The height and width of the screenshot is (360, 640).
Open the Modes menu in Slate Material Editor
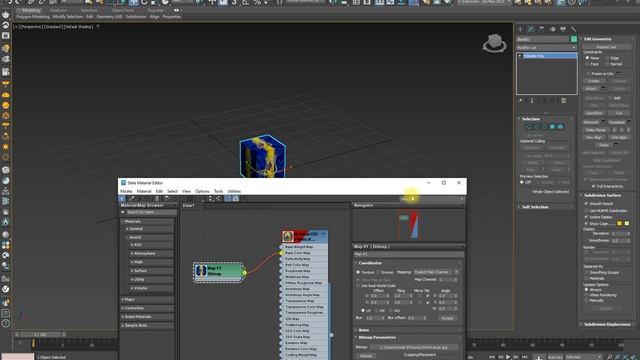click(126, 191)
